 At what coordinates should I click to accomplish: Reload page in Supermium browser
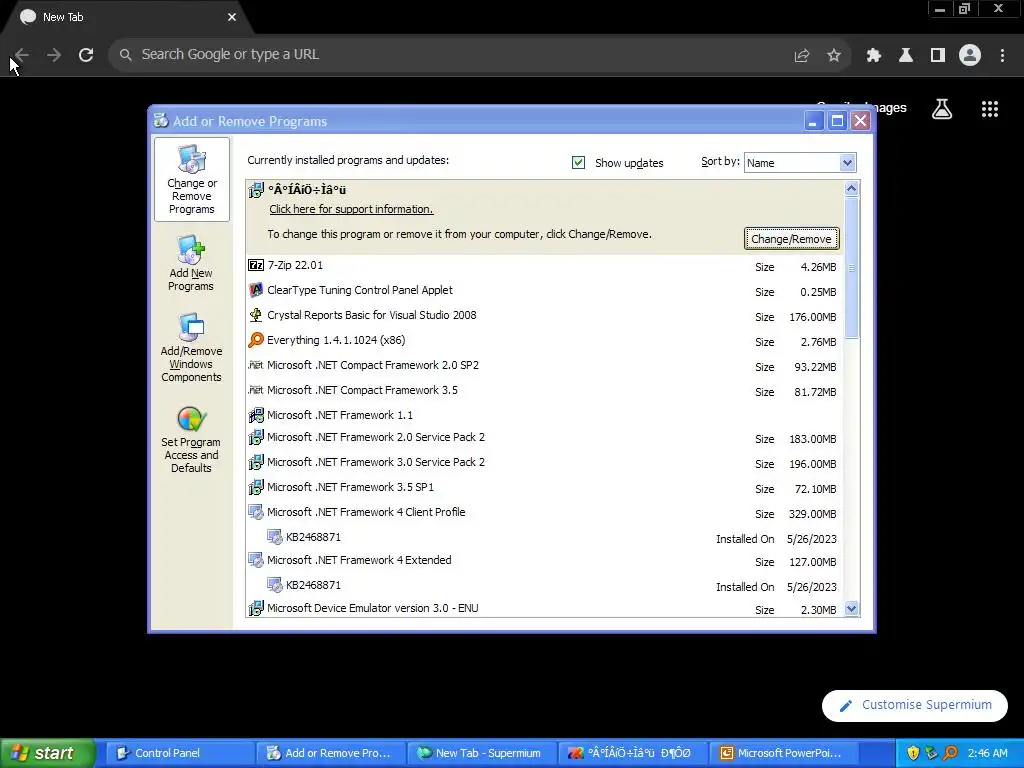[86, 55]
